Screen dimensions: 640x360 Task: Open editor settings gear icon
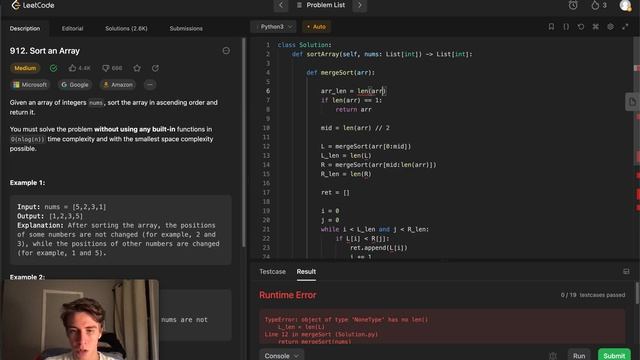610,27
